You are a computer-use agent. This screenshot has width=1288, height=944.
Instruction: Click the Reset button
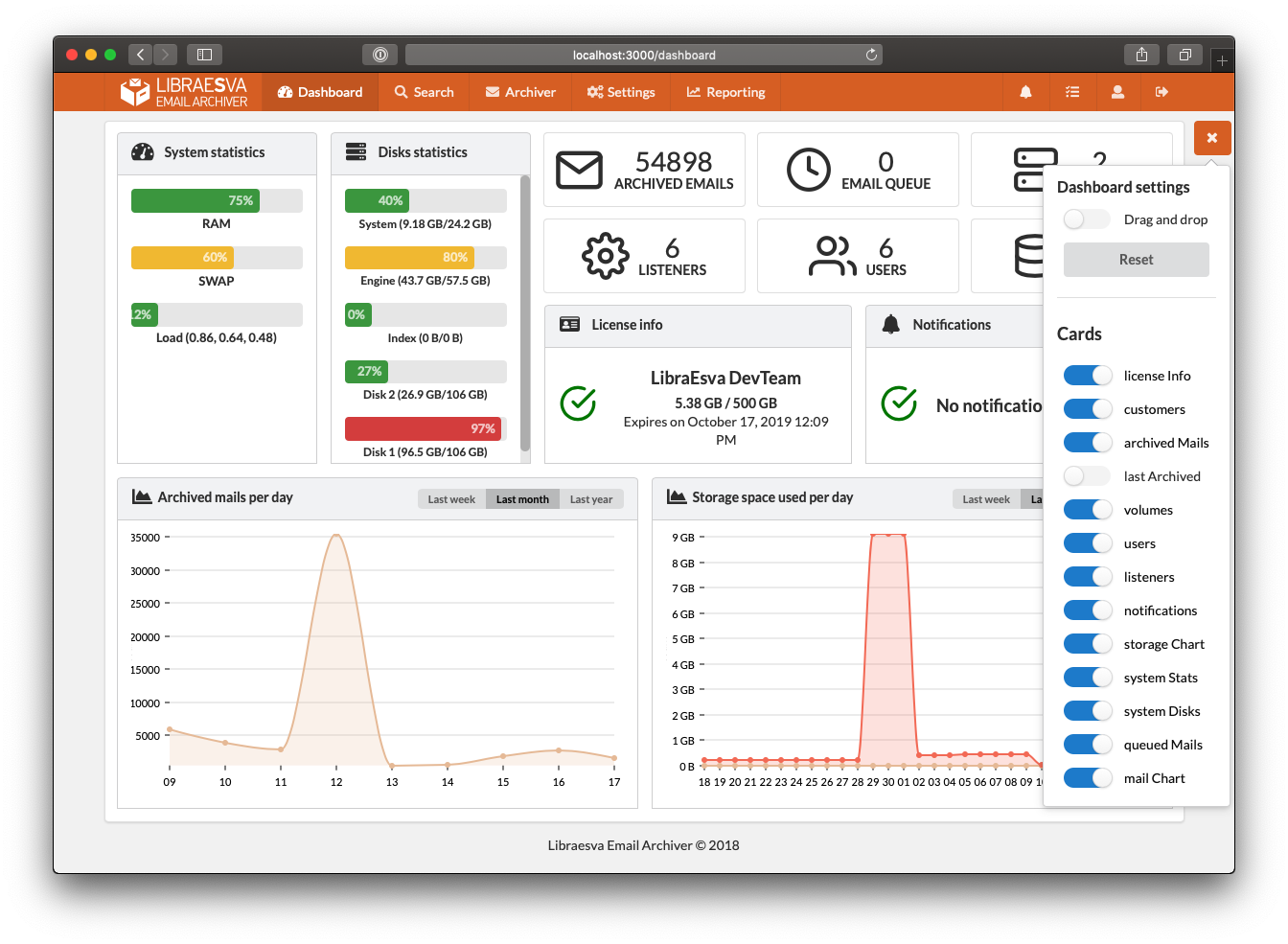tap(1137, 260)
